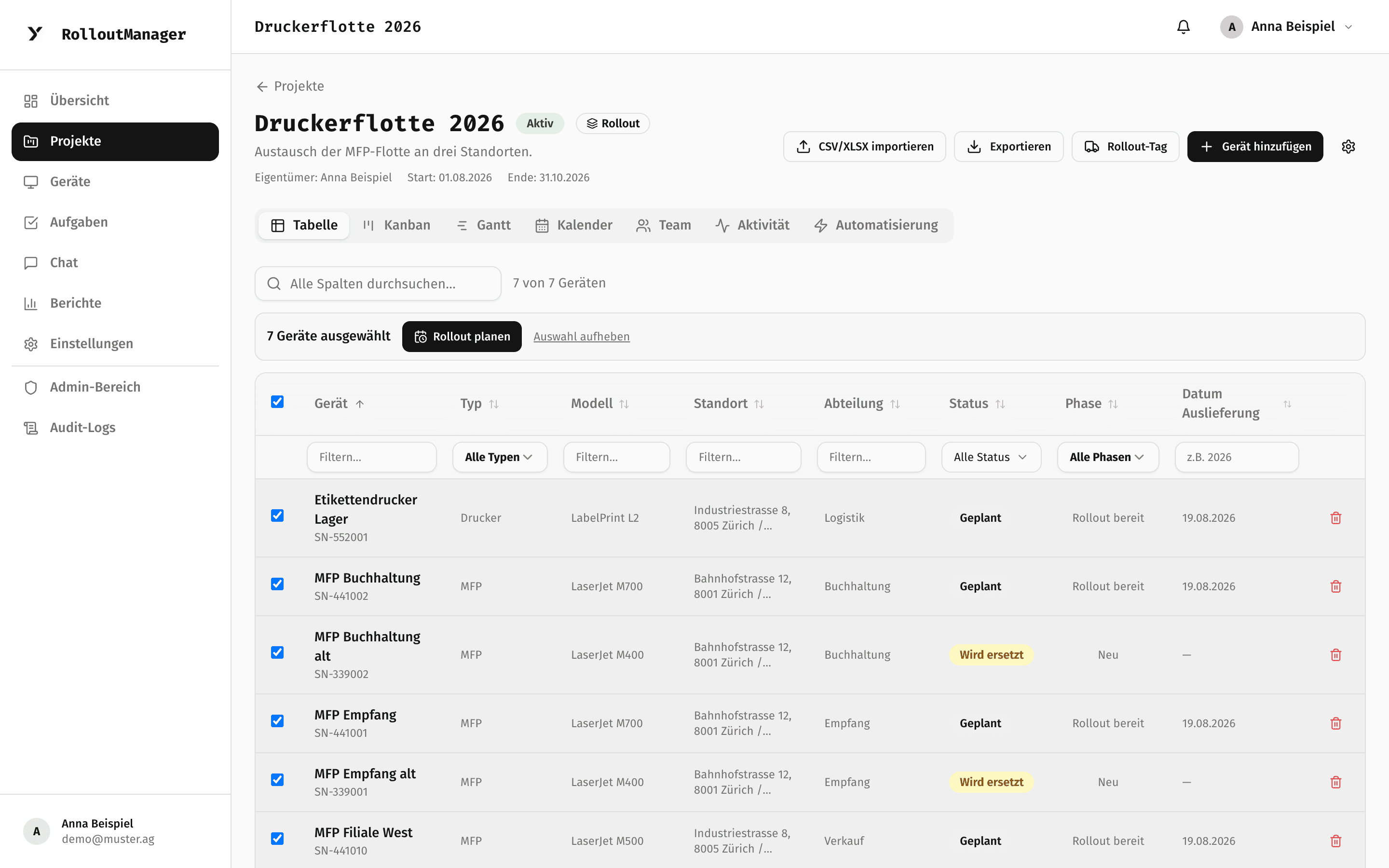1389x868 pixels.
Task: Click the Audit-Logs scroll icon
Action: coord(31,428)
